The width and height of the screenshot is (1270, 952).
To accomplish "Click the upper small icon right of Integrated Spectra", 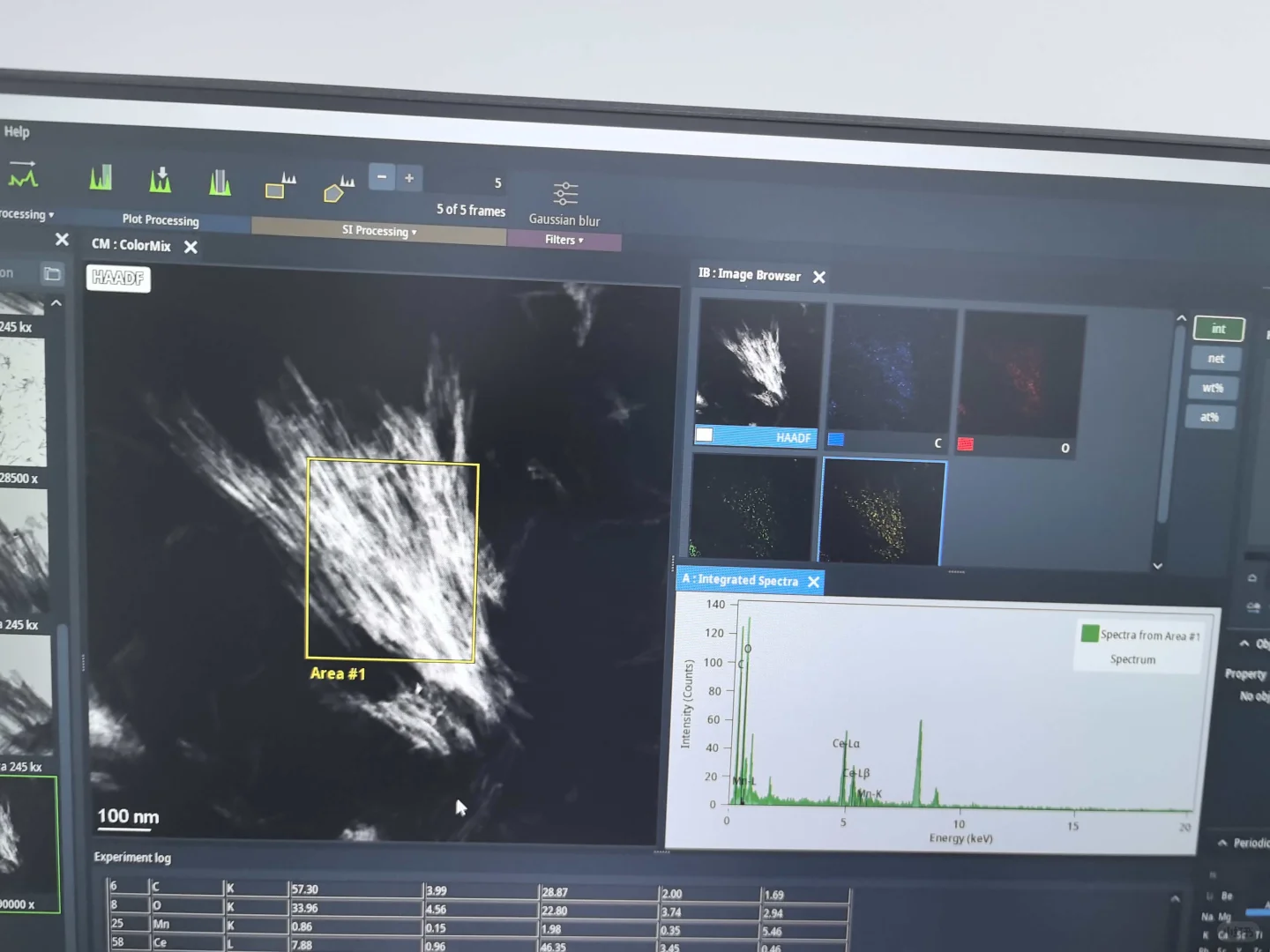I will click(x=1252, y=578).
